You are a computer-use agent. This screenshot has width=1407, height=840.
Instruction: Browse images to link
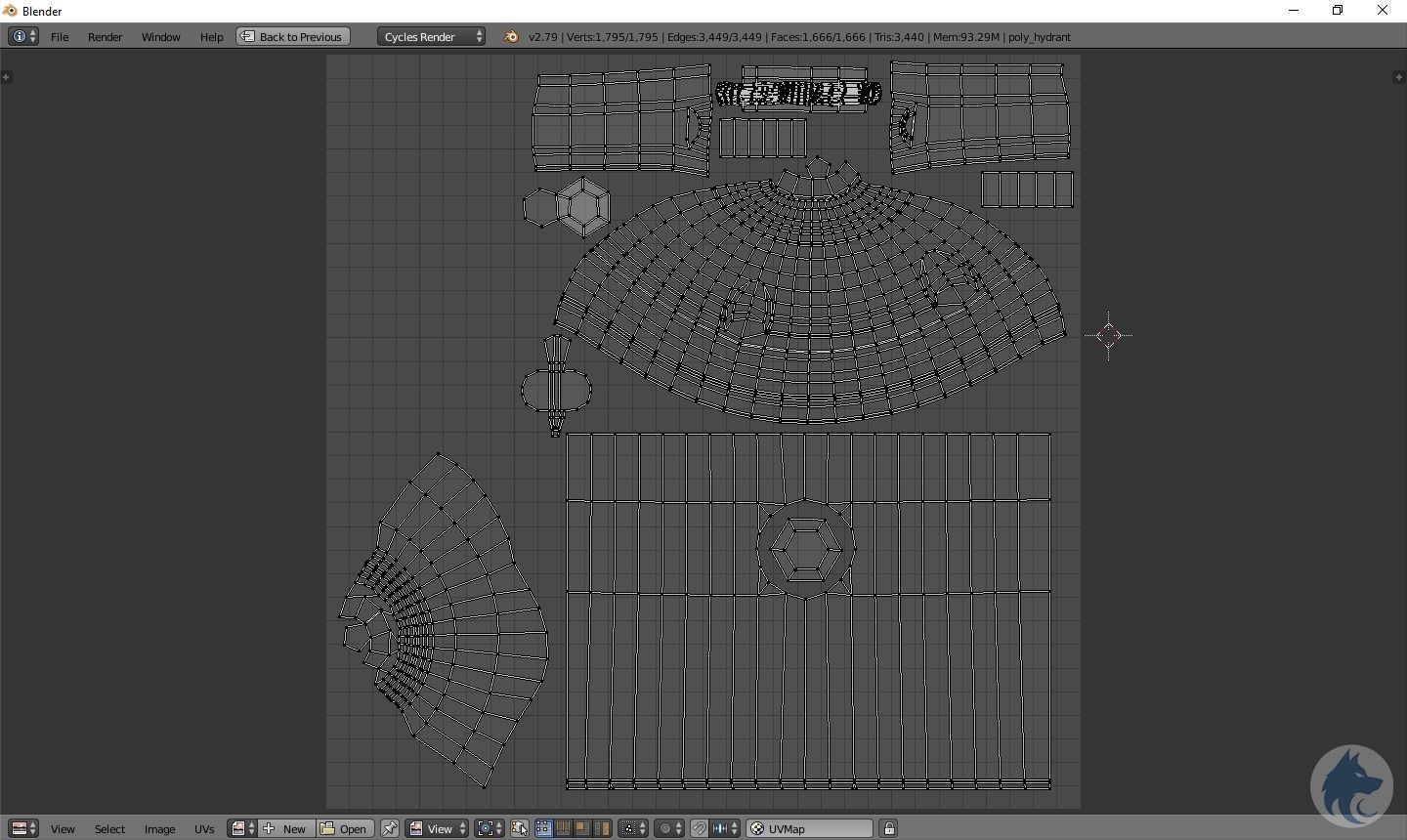242,828
